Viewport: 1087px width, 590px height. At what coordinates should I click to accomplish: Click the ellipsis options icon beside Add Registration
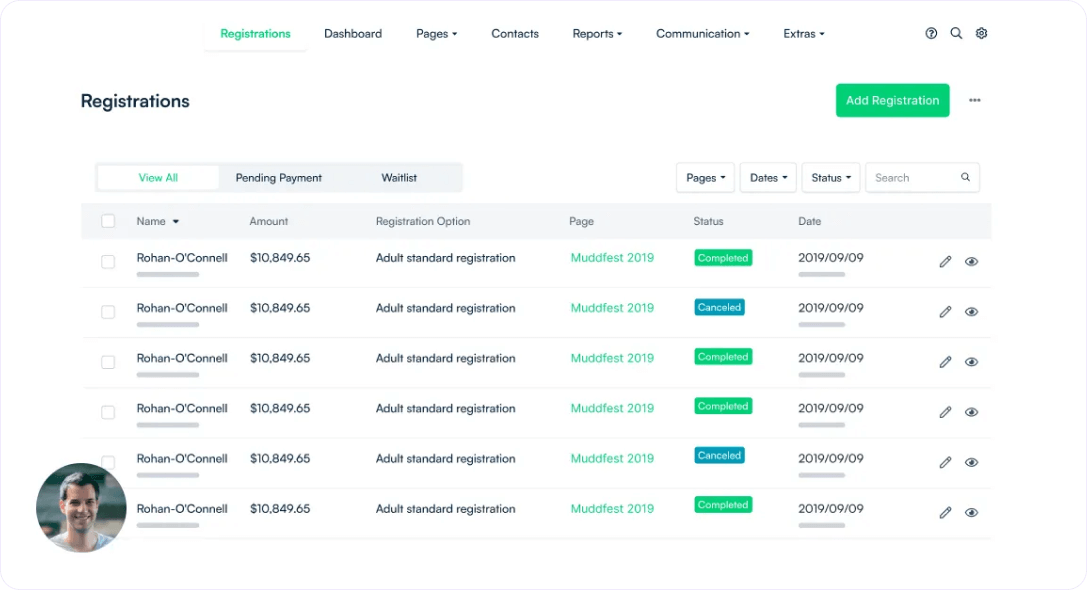pyautogui.click(x=975, y=100)
